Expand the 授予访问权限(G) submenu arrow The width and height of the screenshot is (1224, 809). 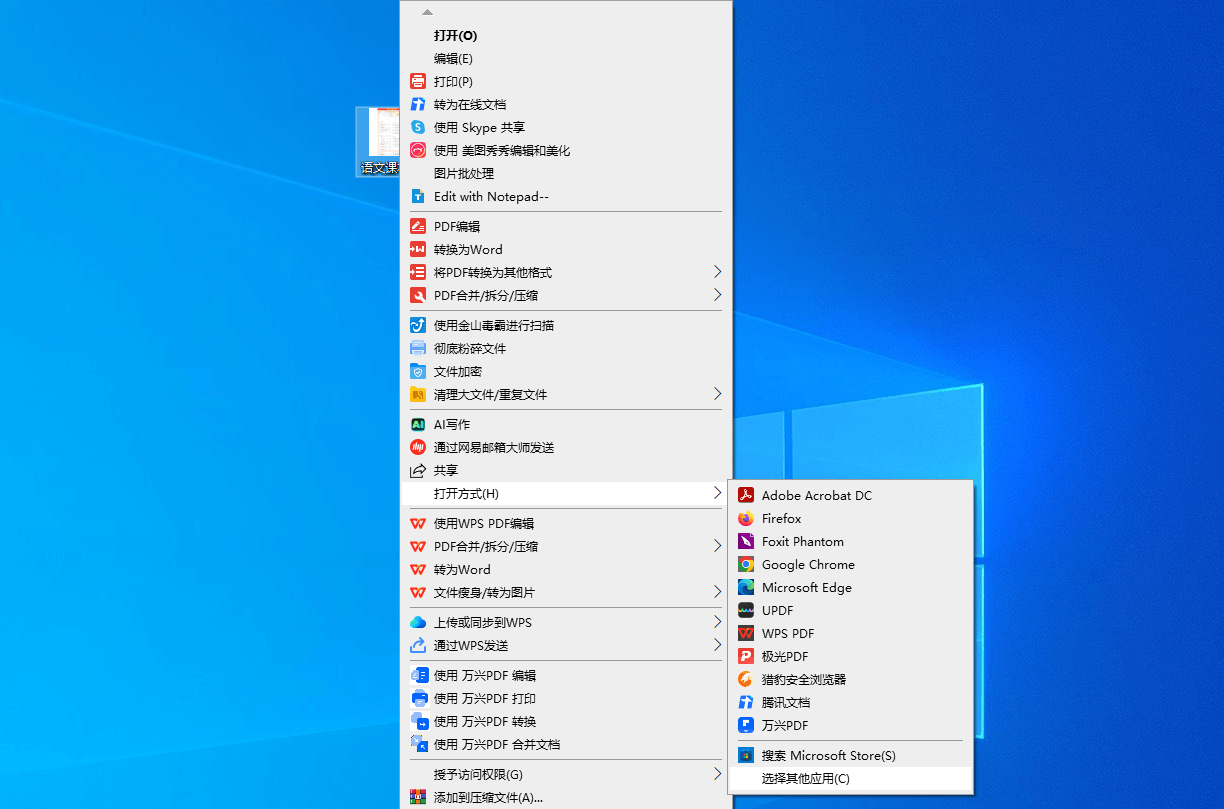[x=717, y=774]
